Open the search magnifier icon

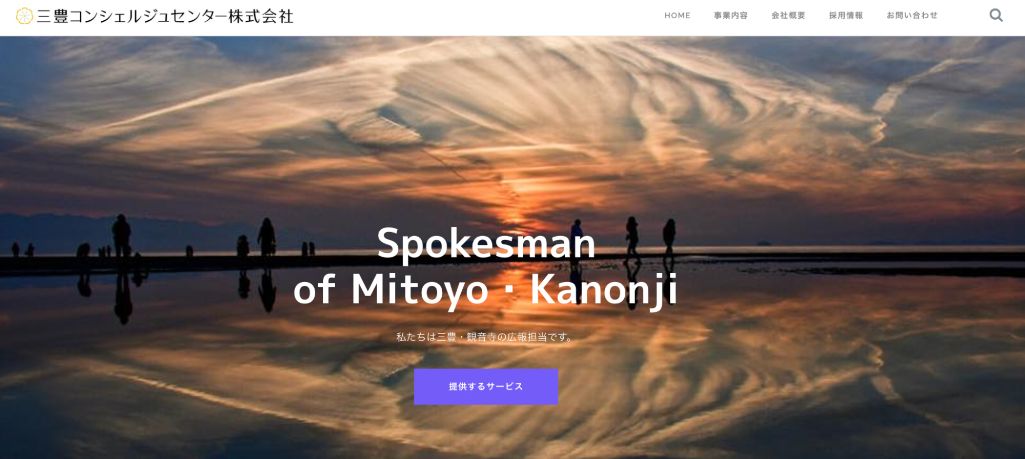coord(996,15)
